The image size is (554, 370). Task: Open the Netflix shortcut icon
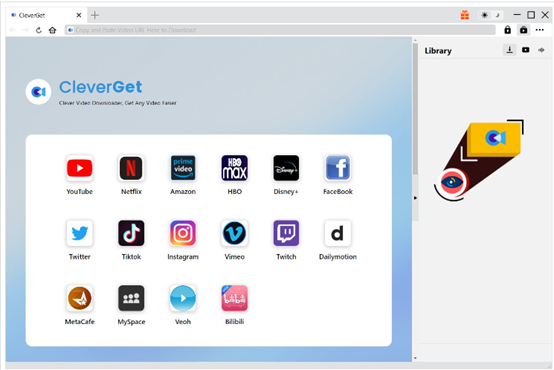[131, 168]
